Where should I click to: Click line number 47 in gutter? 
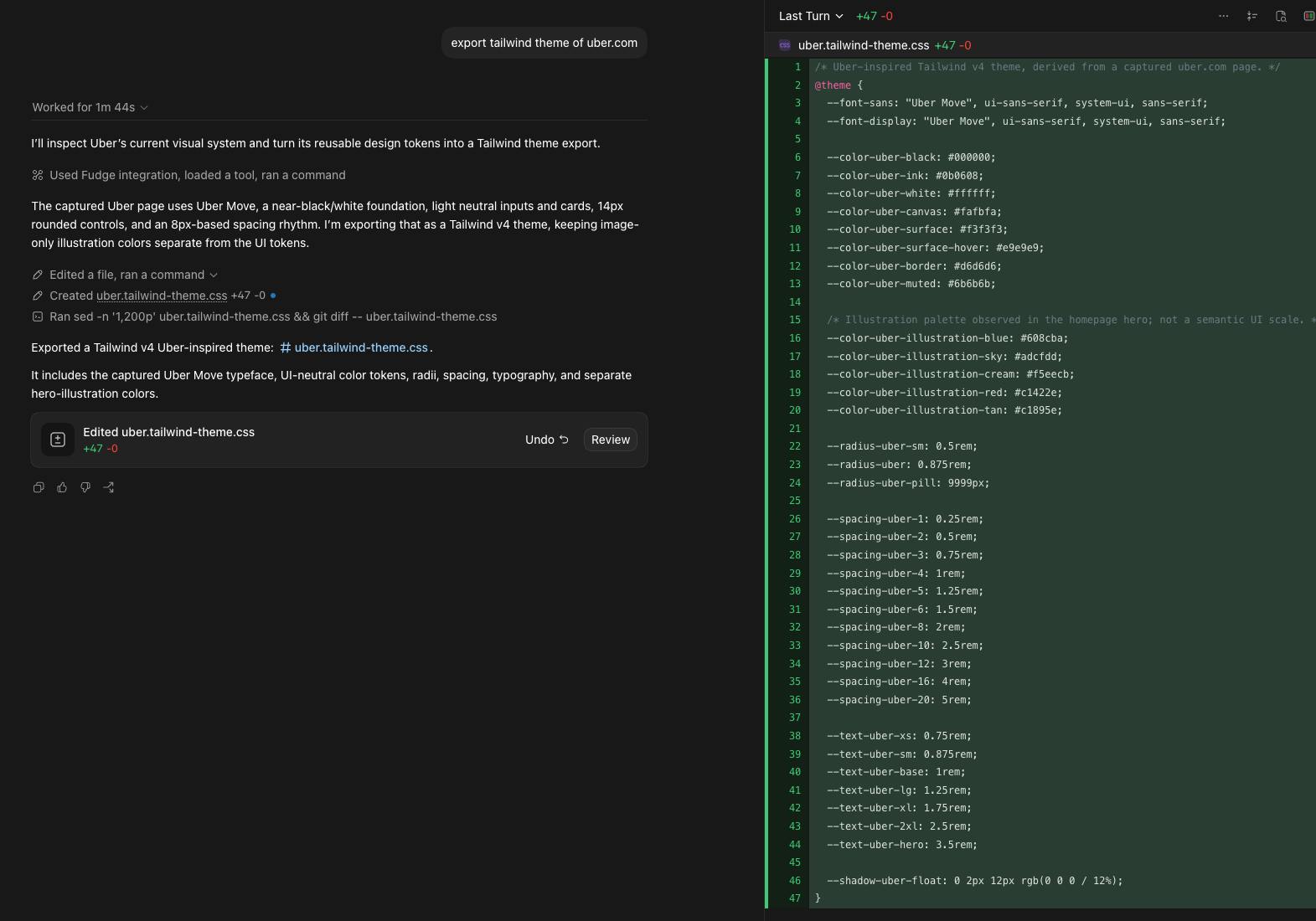[795, 898]
